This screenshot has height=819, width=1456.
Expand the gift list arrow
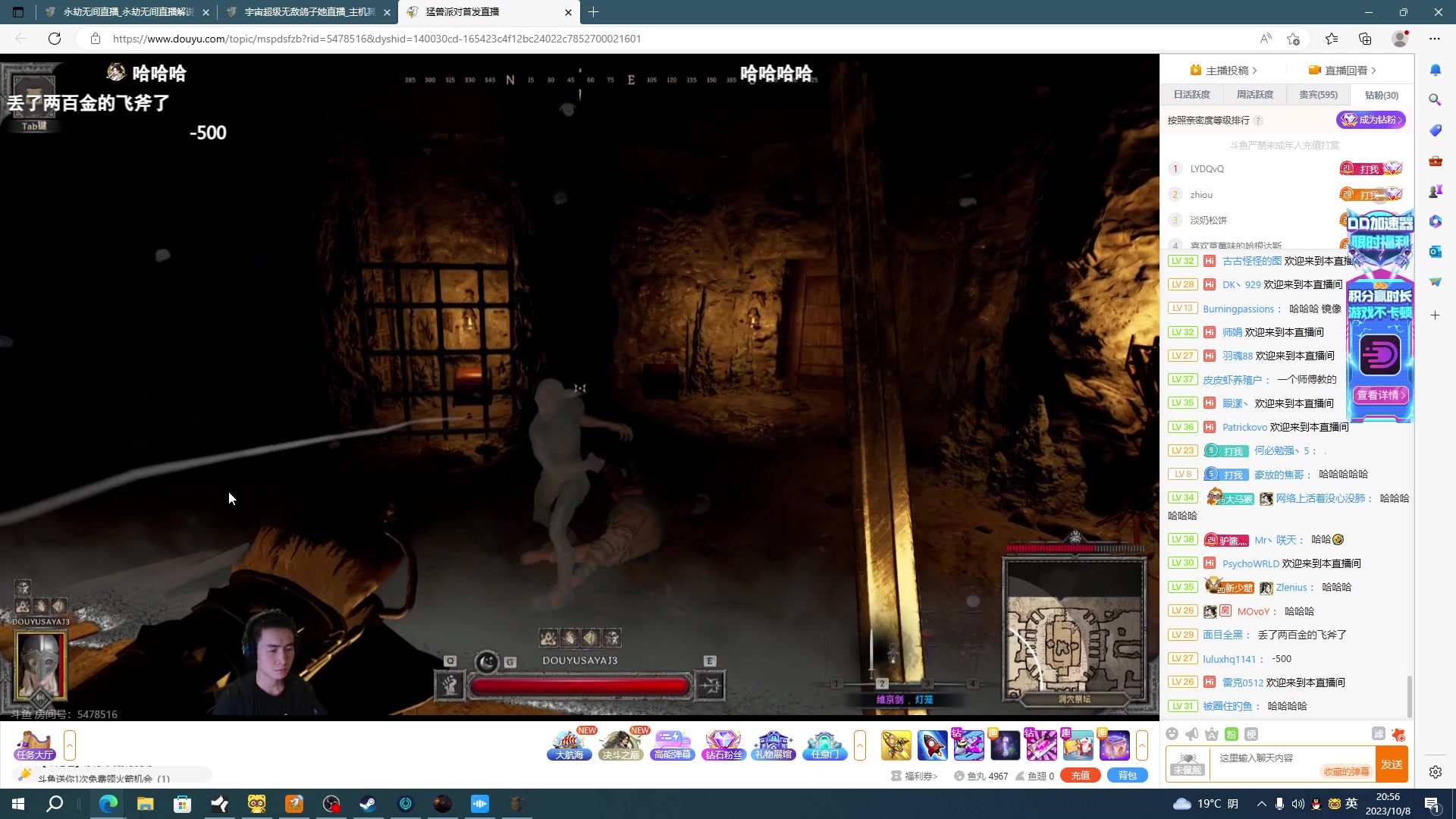pos(1142,745)
